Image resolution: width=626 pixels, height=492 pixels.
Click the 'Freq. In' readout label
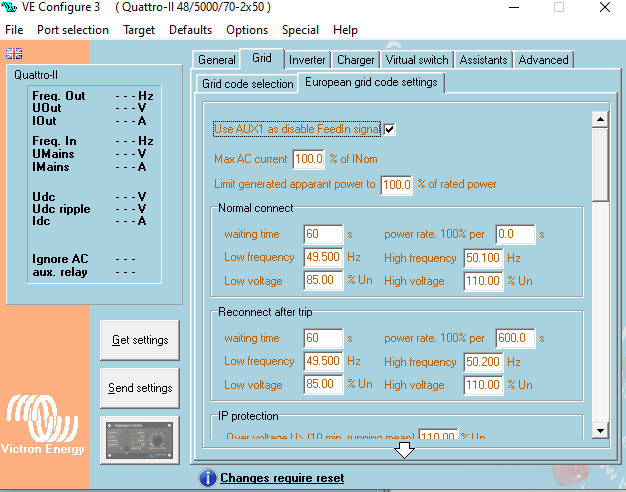point(54,141)
